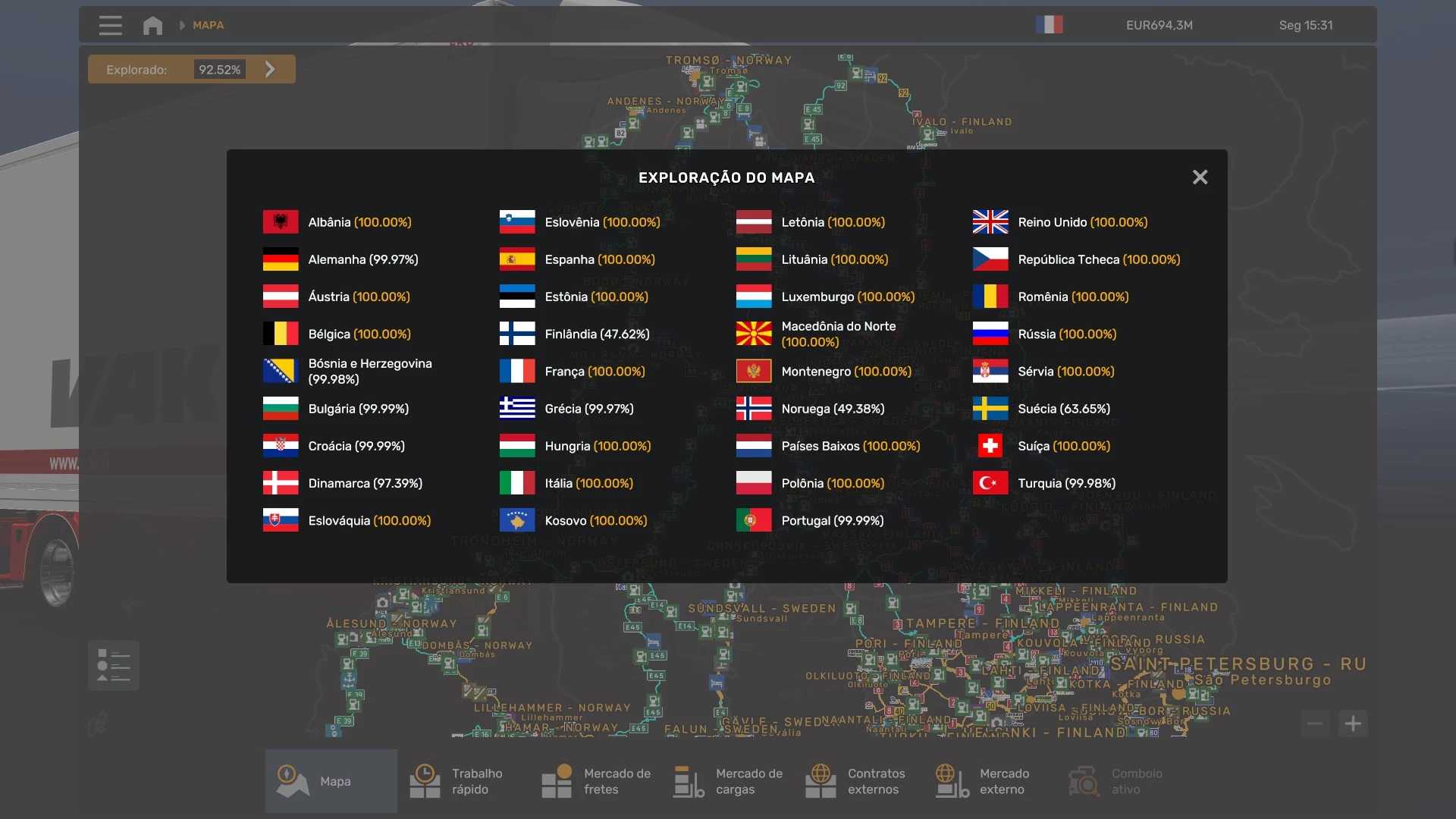
Task: Select Finlândia (47.62%) entry
Action: pyautogui.click(x=596, y=334)
